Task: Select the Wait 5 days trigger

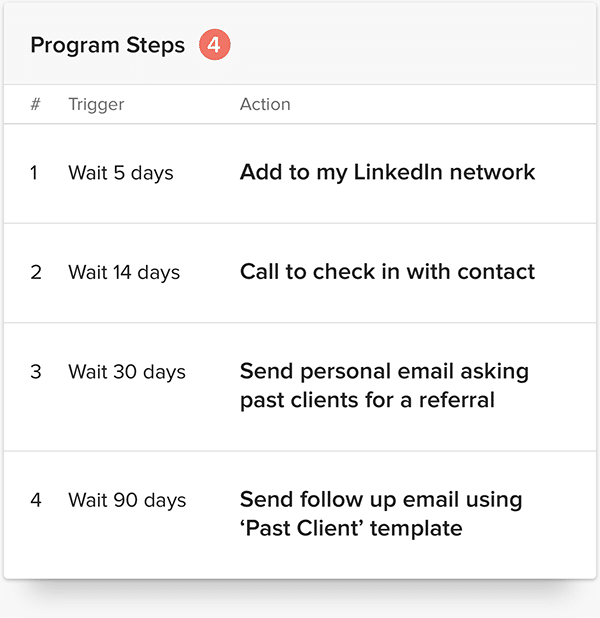Action: pos(120,173)
